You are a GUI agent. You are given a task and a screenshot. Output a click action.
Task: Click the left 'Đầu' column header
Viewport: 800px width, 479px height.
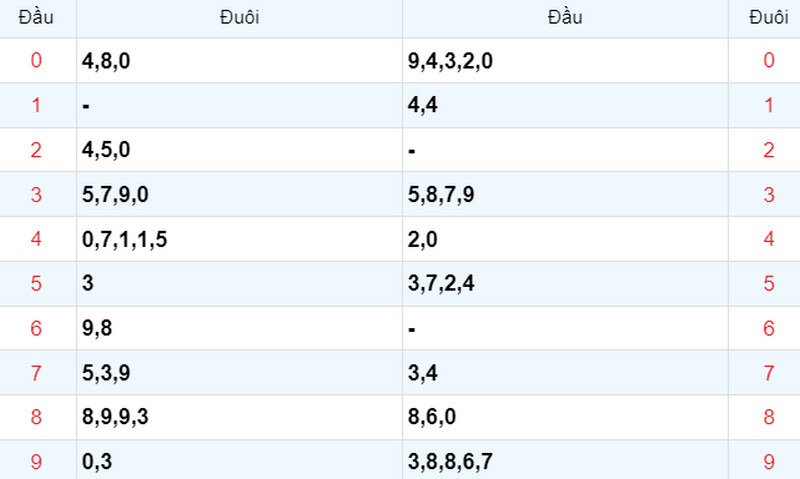tap(36, 18)
